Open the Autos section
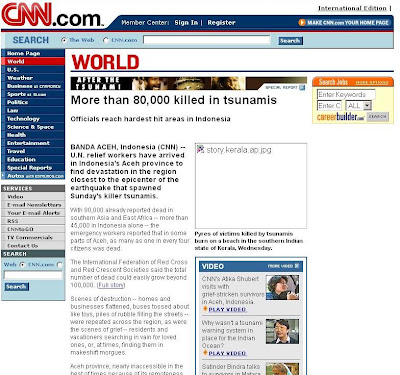This screenshot has height=375, width=400. click(33, 176)
